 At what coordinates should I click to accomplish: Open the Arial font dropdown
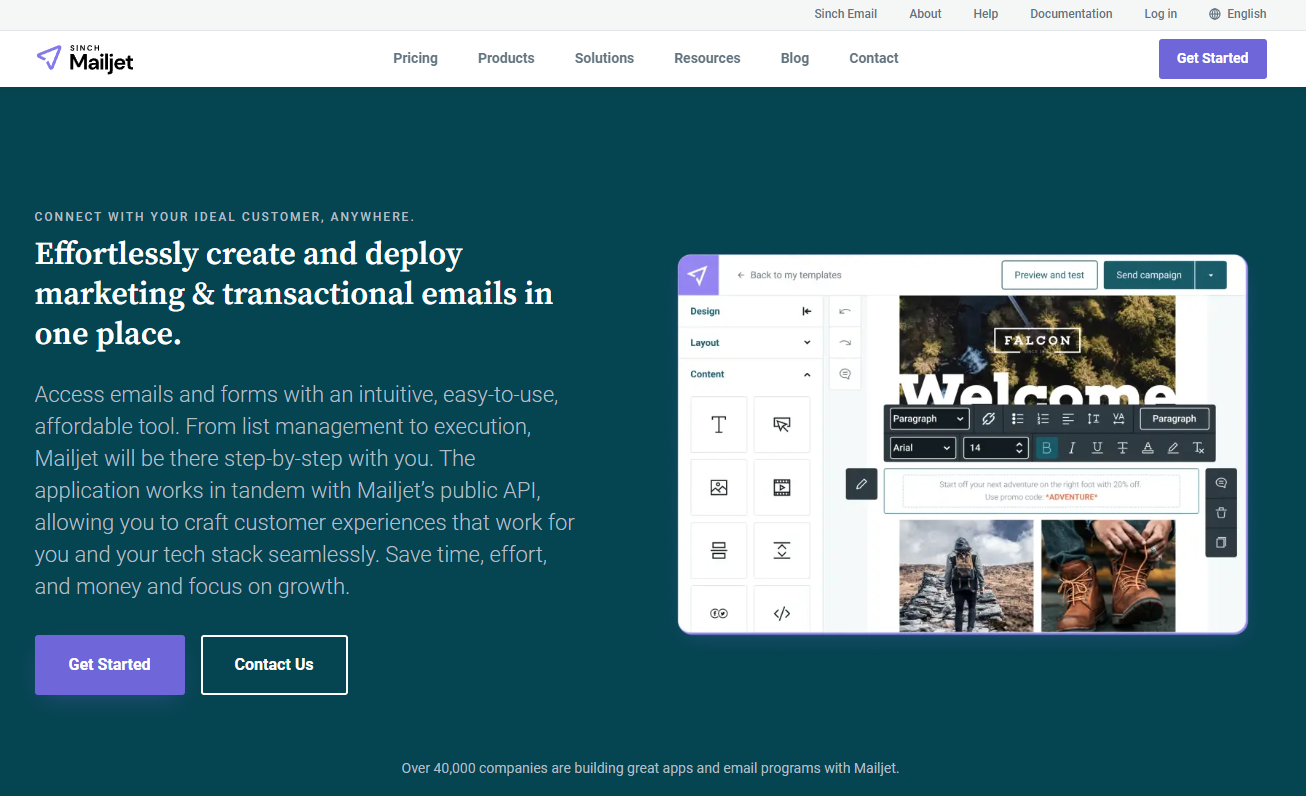(922, 448)
